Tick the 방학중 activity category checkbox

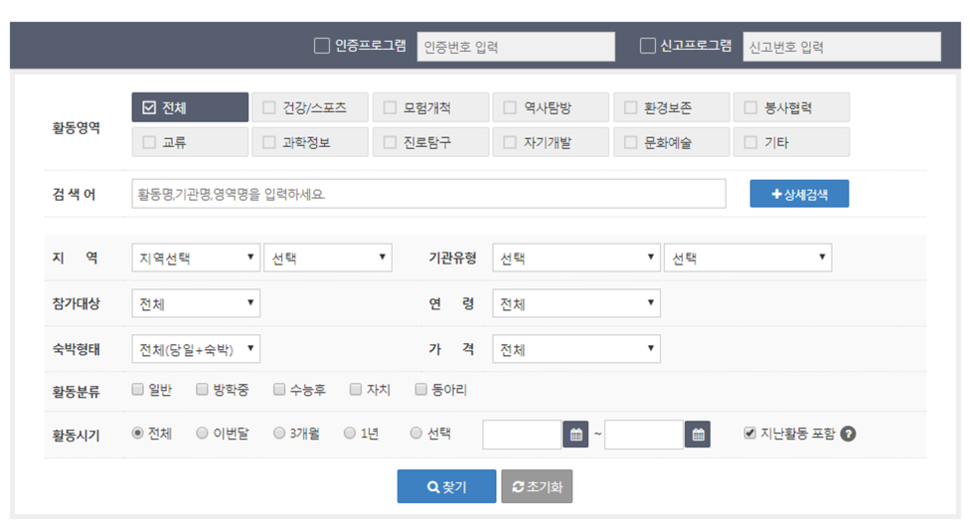coord(202,389)
